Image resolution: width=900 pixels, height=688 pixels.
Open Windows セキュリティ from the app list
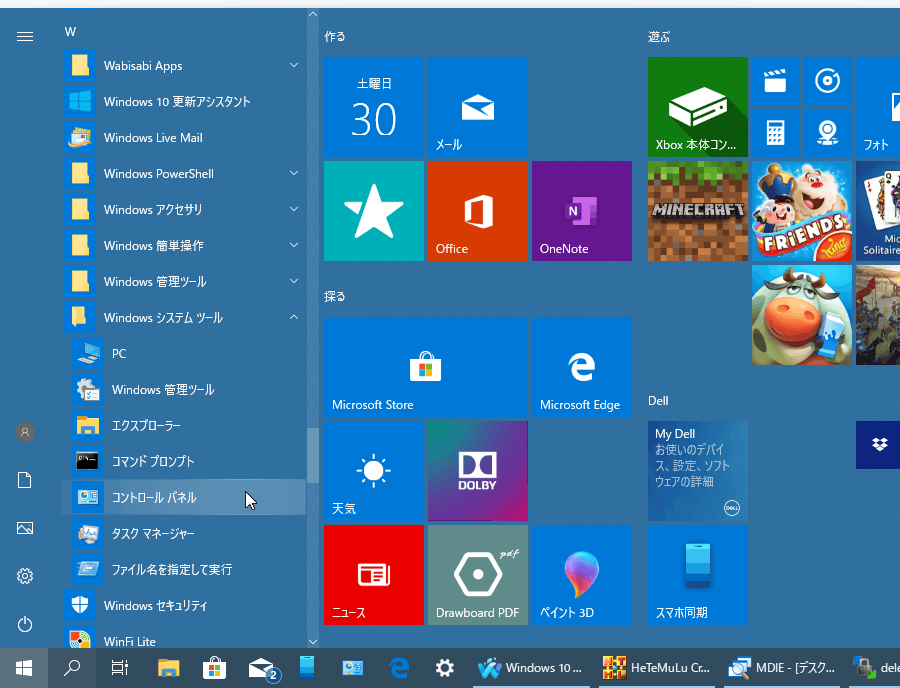[x=183, y=605]
